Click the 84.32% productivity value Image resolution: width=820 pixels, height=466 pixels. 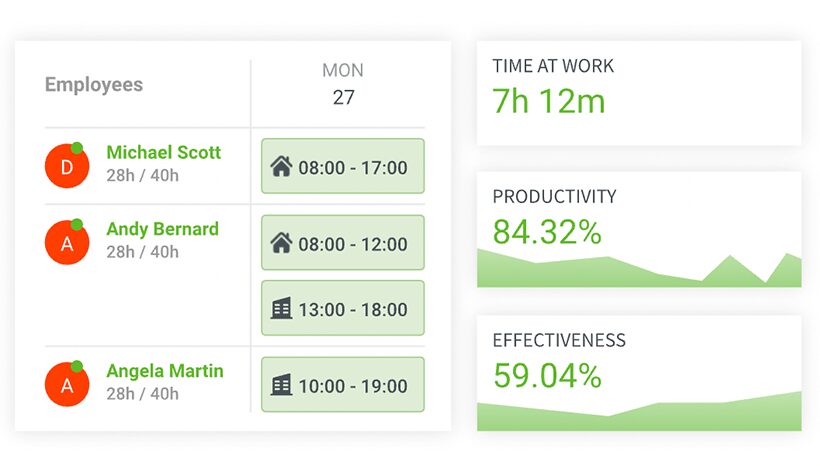547,232
